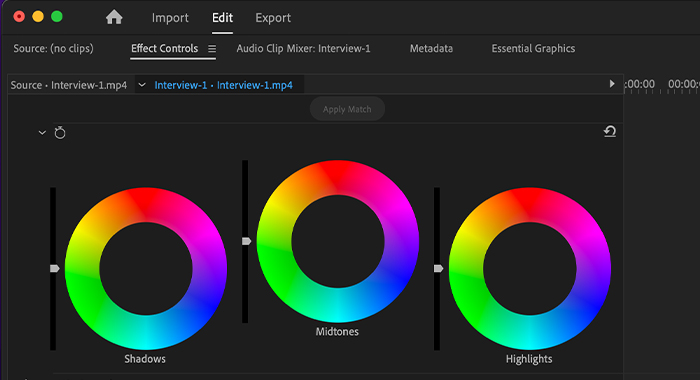Screen dimensions: 700x380
Task: Click the Shadows color wheel center
Action: pyautogui.click(x=146, y=269)
